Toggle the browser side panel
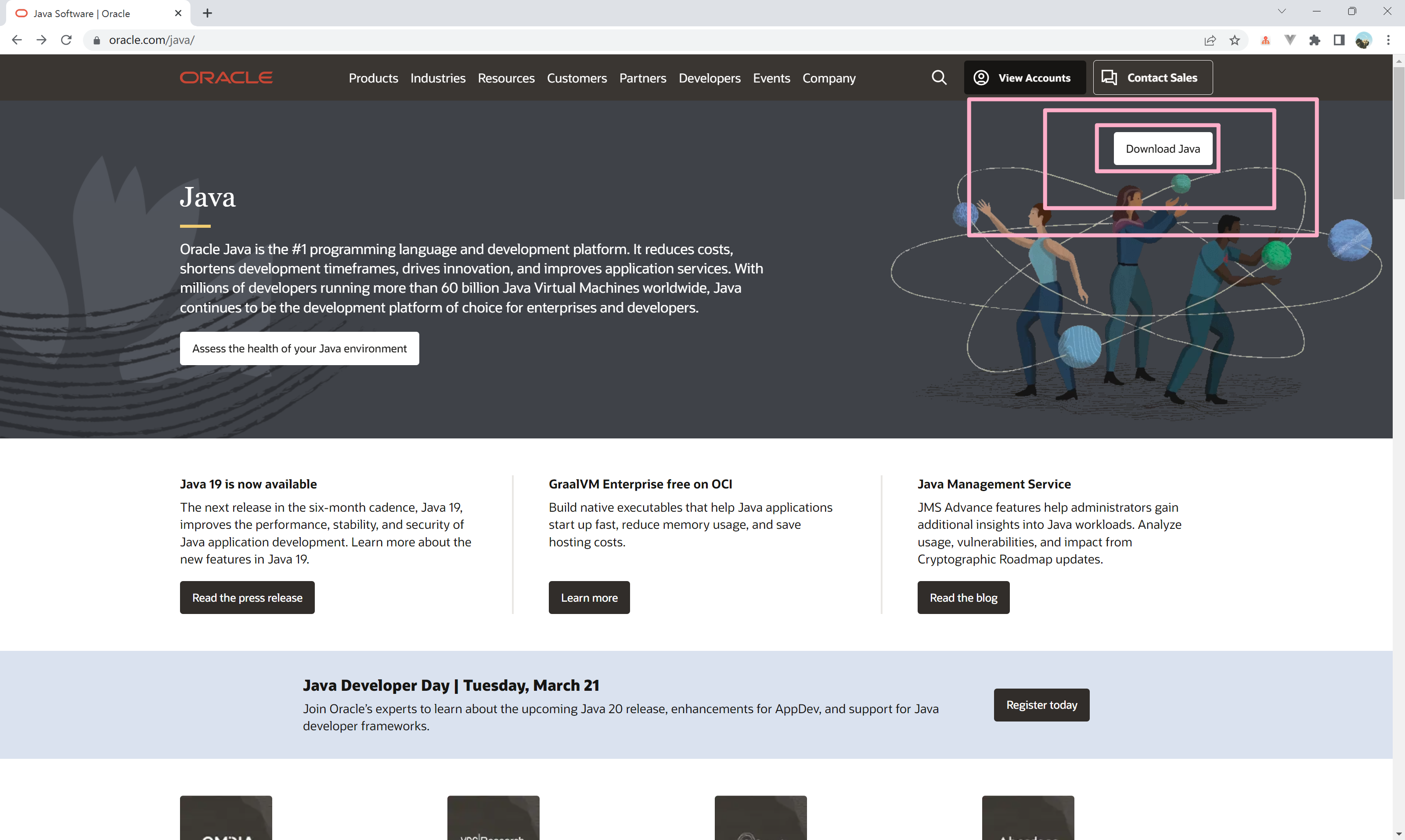1405x840 pixels. pos(1339,40)
